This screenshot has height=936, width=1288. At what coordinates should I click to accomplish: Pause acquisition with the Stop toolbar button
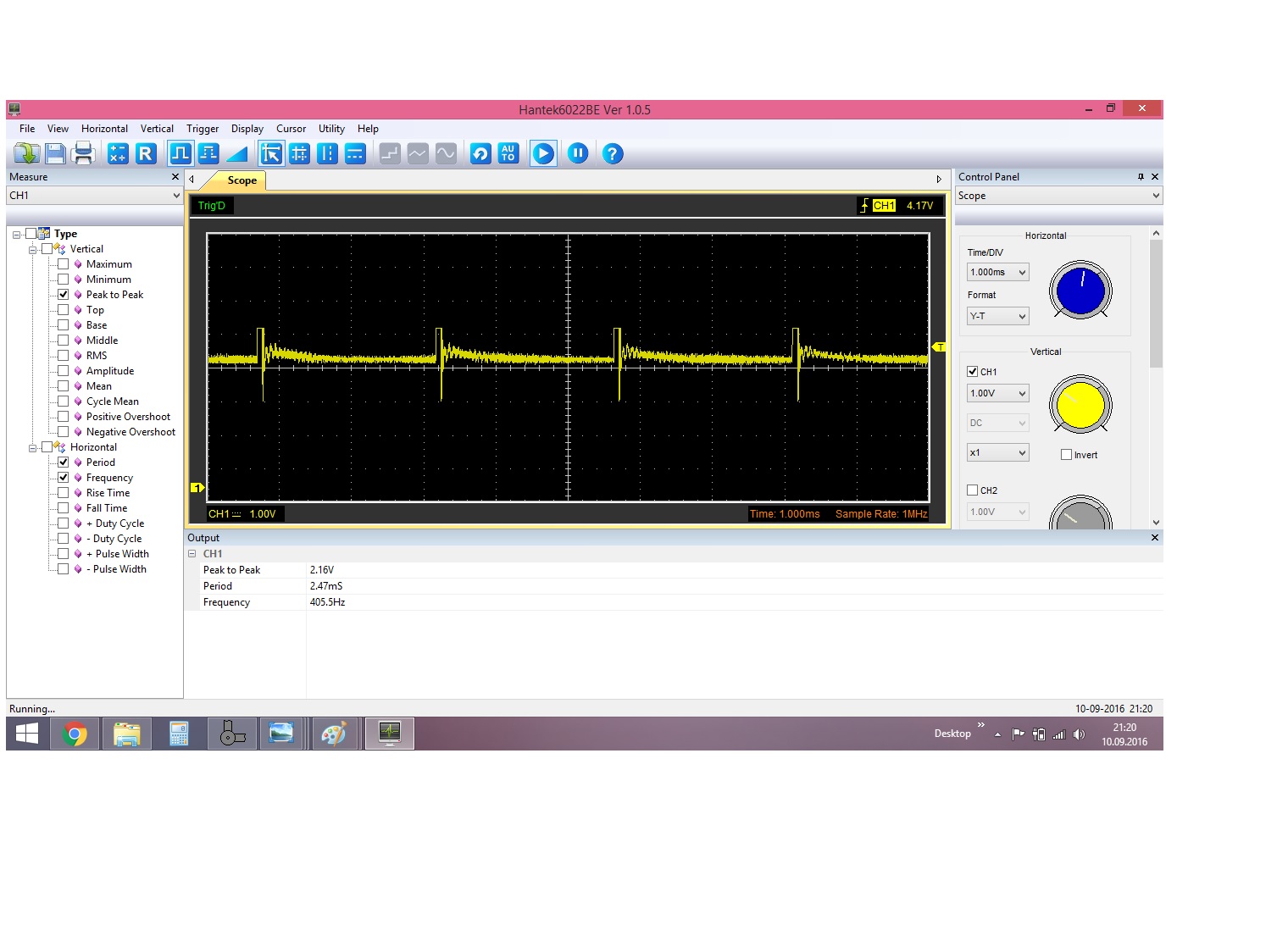point(578,153)
